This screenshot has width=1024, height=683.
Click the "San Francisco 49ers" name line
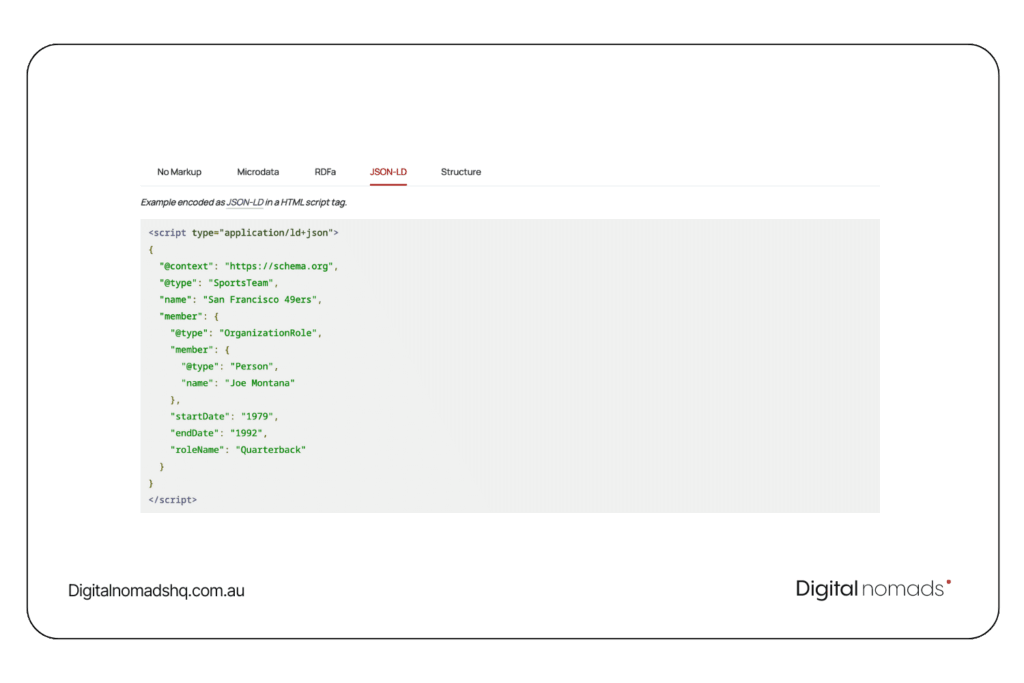pyautogui.click(x=240, y=300)
